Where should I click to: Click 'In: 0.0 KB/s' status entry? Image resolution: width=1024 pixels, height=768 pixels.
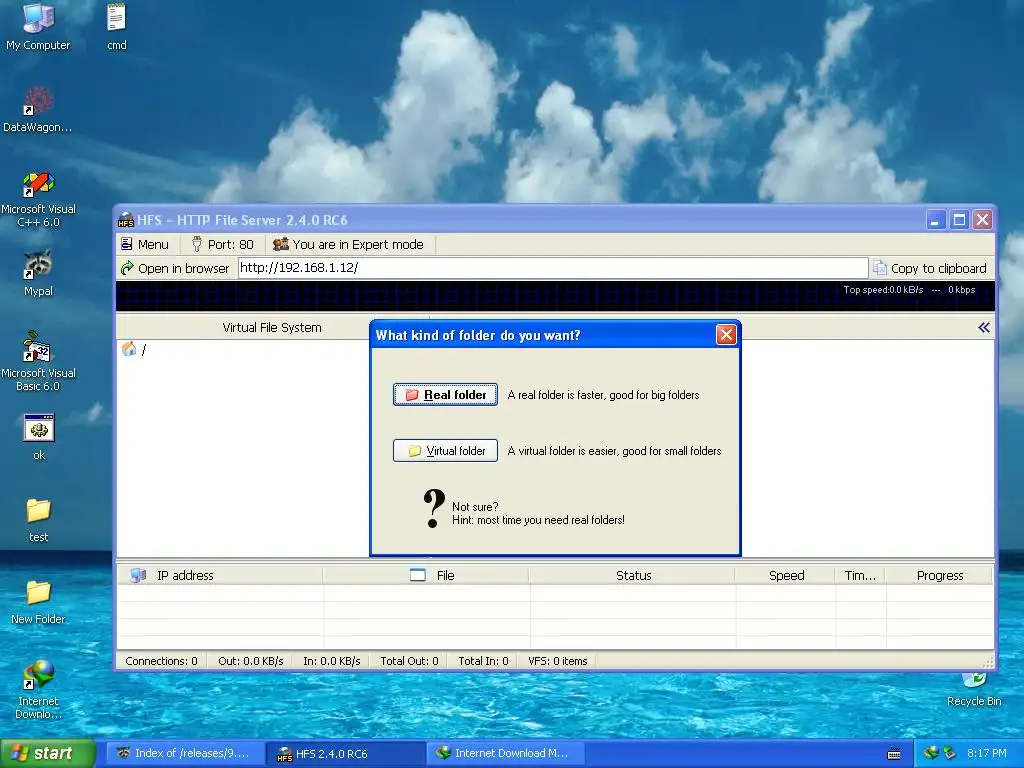[331, 661]
